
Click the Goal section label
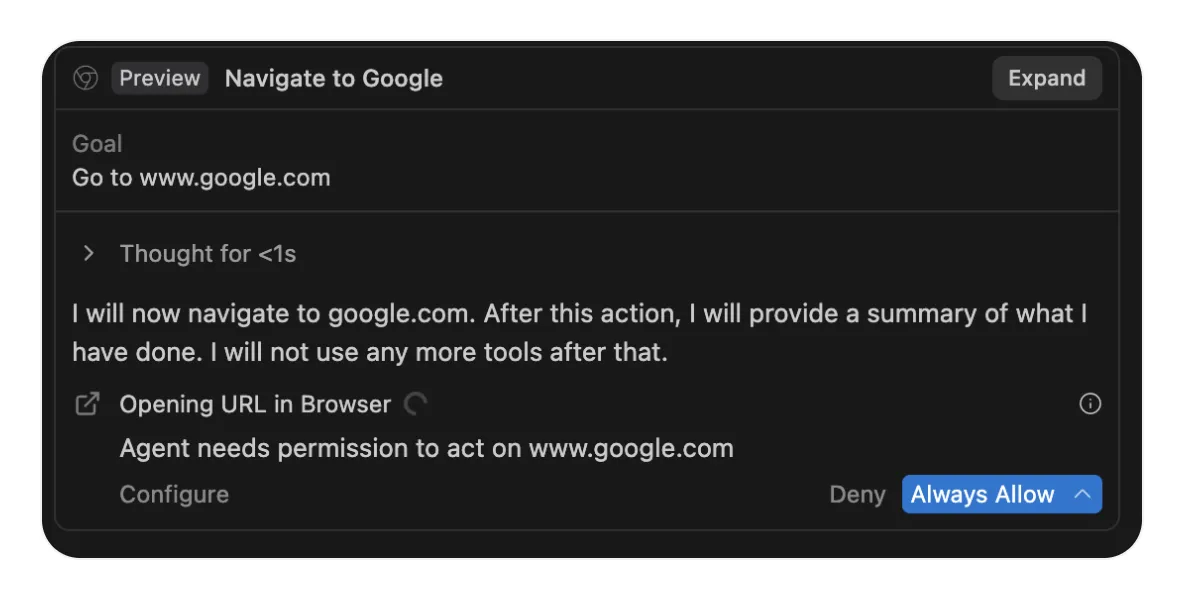tap(97, 144)
